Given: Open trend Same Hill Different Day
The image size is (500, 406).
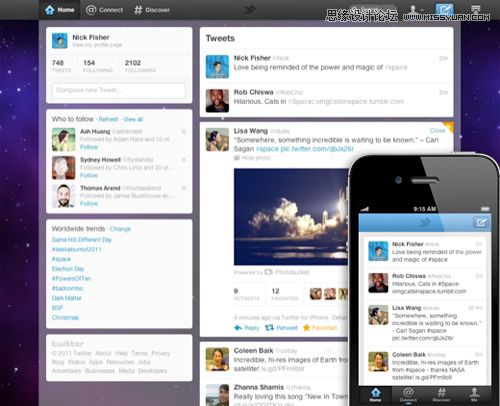Looking at the screenshot, I should coord(82,240).
